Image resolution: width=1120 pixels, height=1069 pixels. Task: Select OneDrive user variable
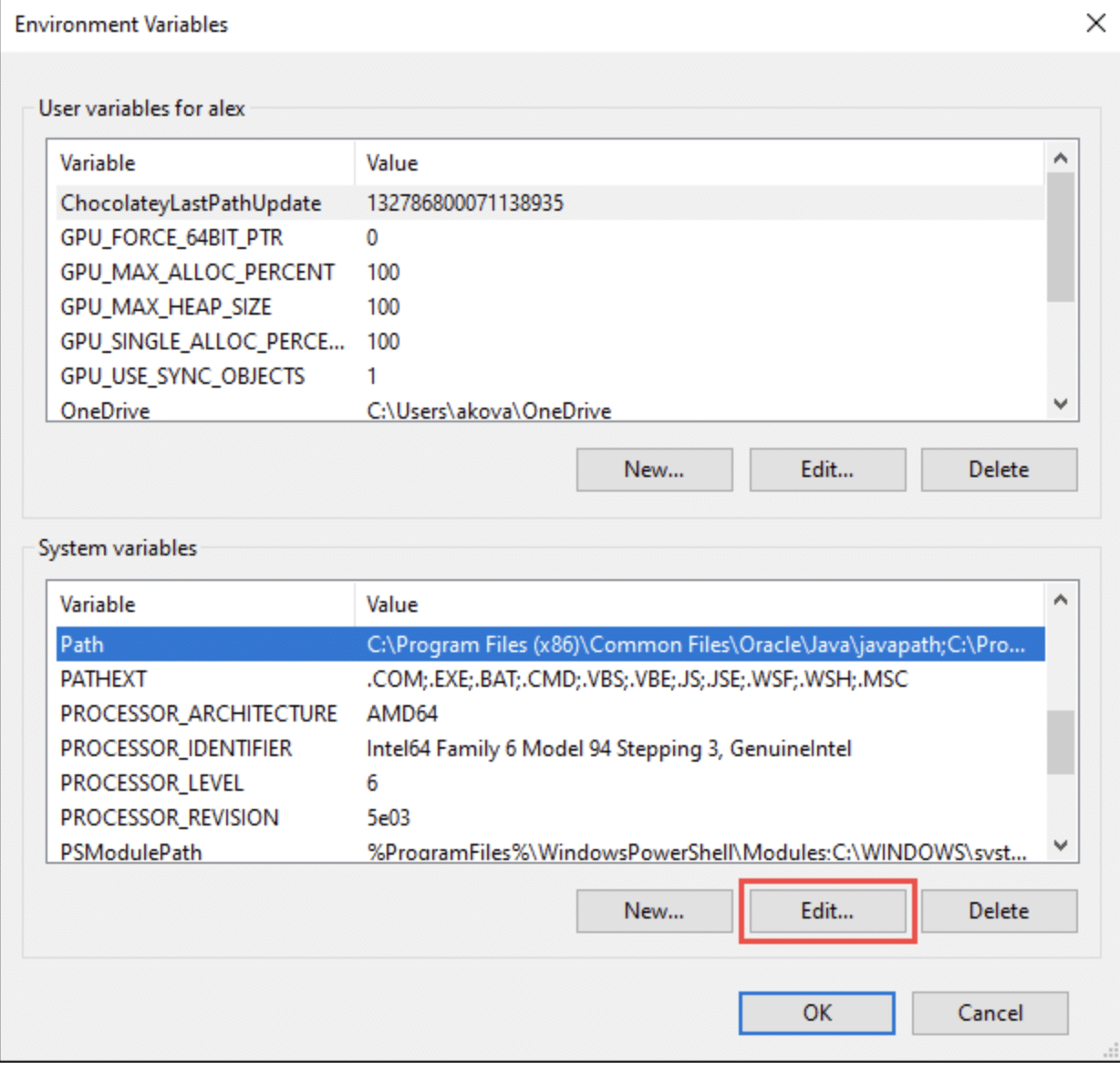(x=550, y=410)
